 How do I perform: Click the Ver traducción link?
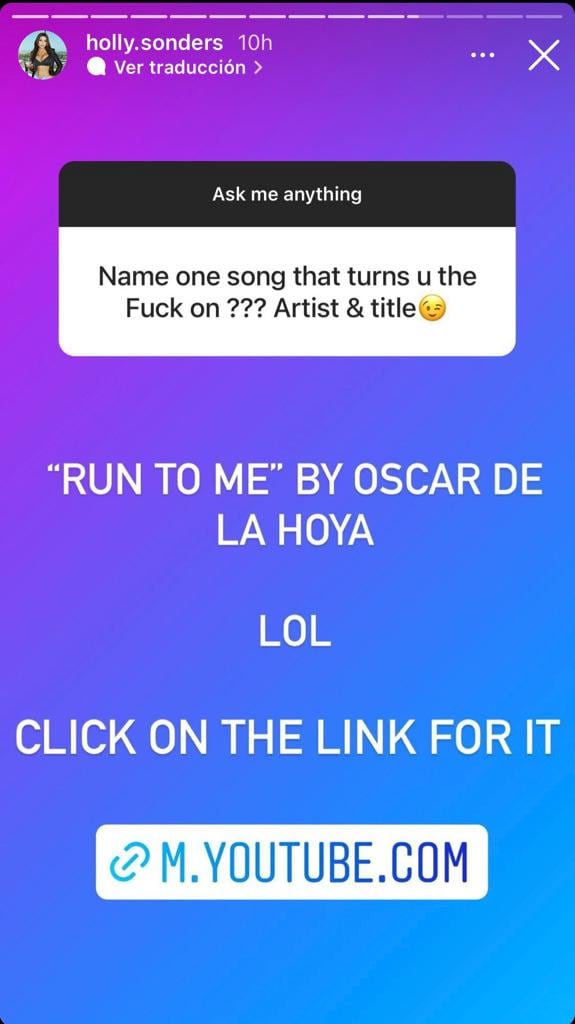pyautogui.click(x=180, y=67)
